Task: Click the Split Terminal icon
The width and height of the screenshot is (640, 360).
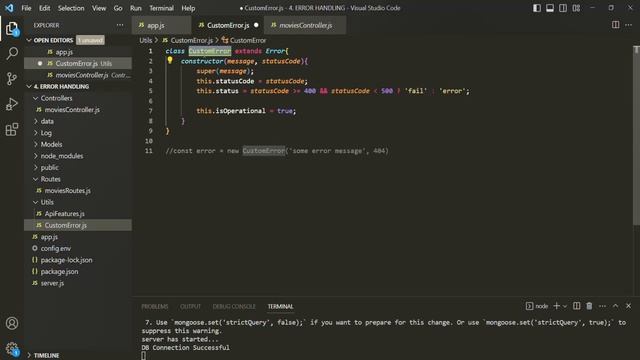Action: [576, 306]
